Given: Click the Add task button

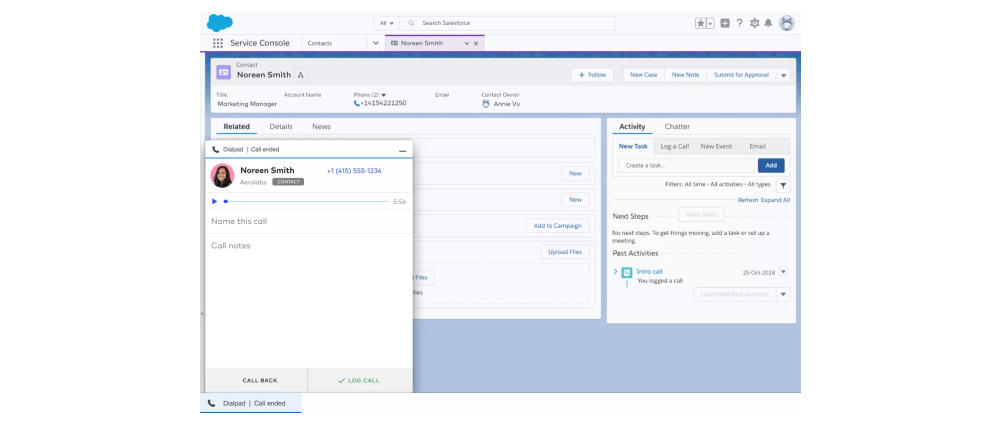Looking at the screenshot, I should click(771, 165).
